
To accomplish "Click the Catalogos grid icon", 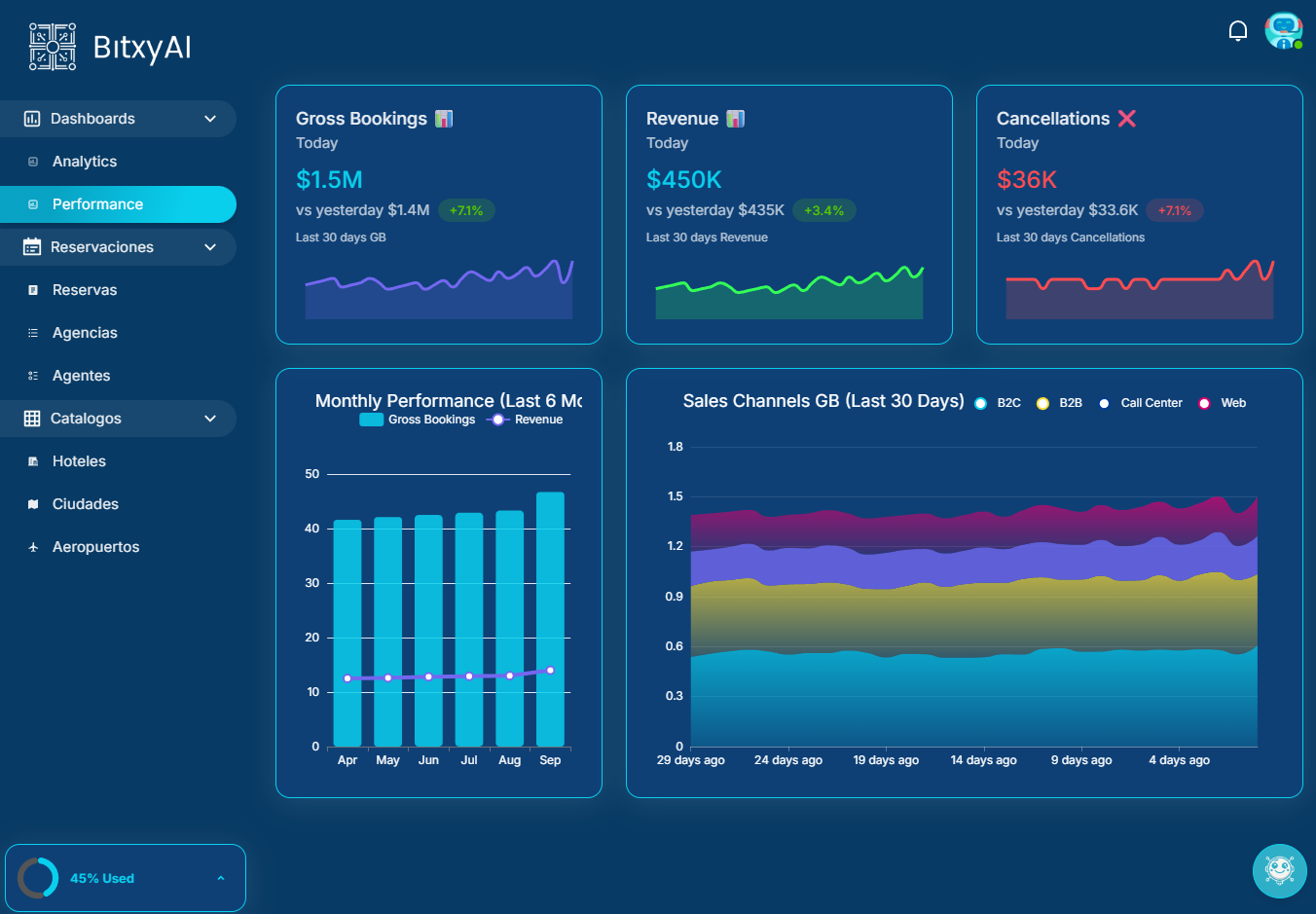I will (x=32, y=419).
